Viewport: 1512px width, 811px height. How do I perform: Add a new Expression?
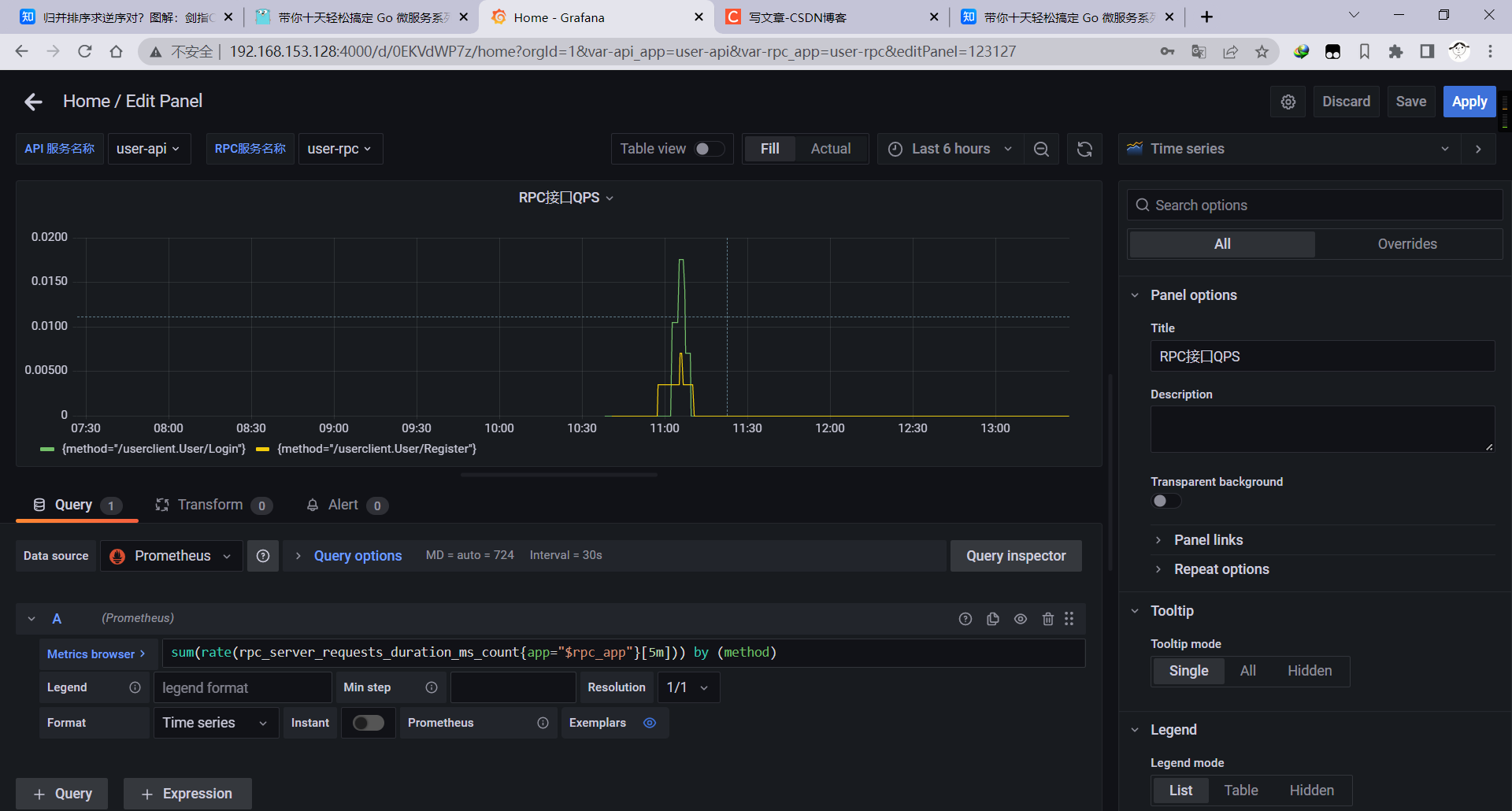tap(187, 794)
